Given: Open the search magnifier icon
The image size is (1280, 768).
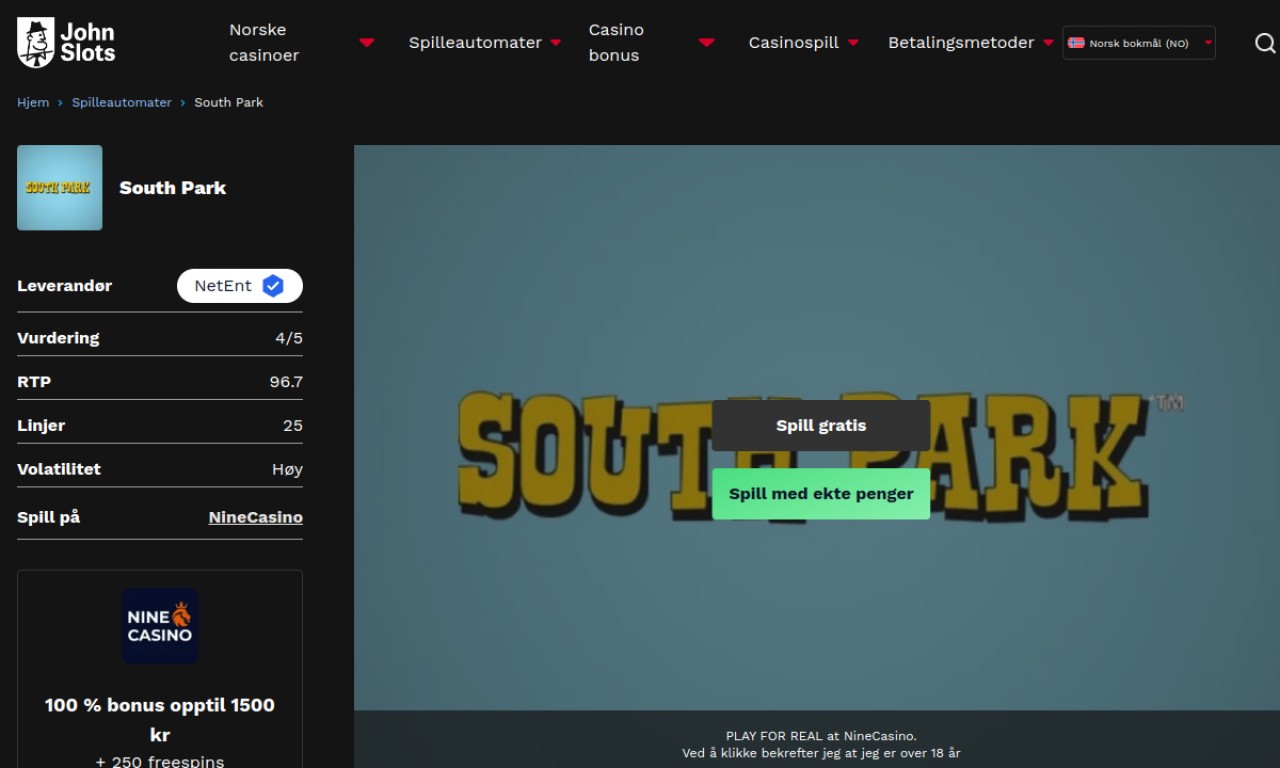Looking at the screenshot, I should click(x=1265, y=43).
